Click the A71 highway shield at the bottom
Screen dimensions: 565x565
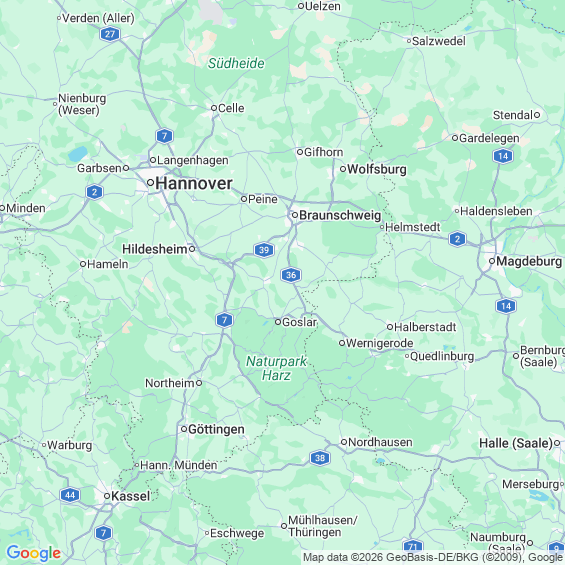[x=413, y=547]
